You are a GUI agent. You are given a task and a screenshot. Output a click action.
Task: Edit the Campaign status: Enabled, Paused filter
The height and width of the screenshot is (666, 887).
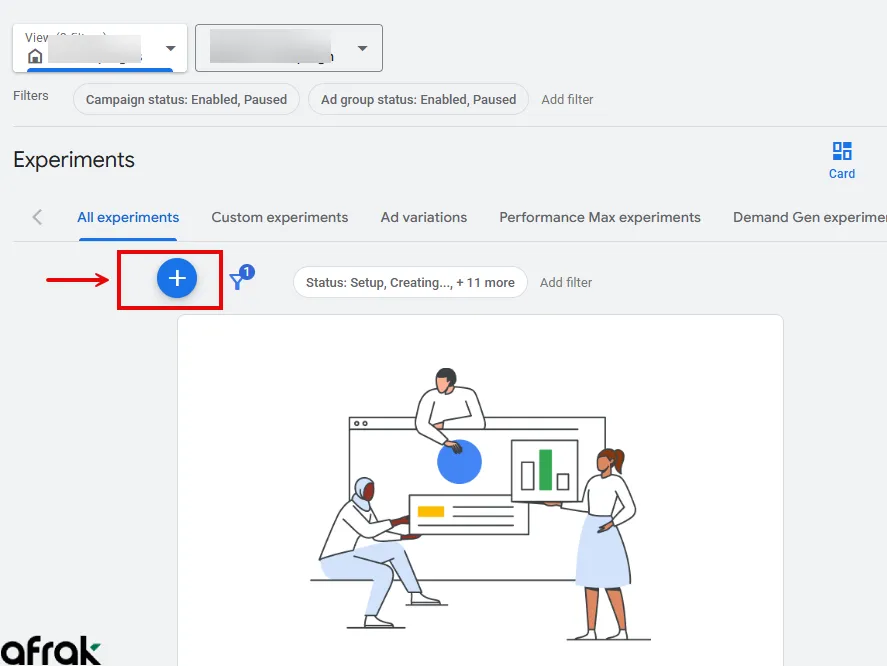point(186,100)
